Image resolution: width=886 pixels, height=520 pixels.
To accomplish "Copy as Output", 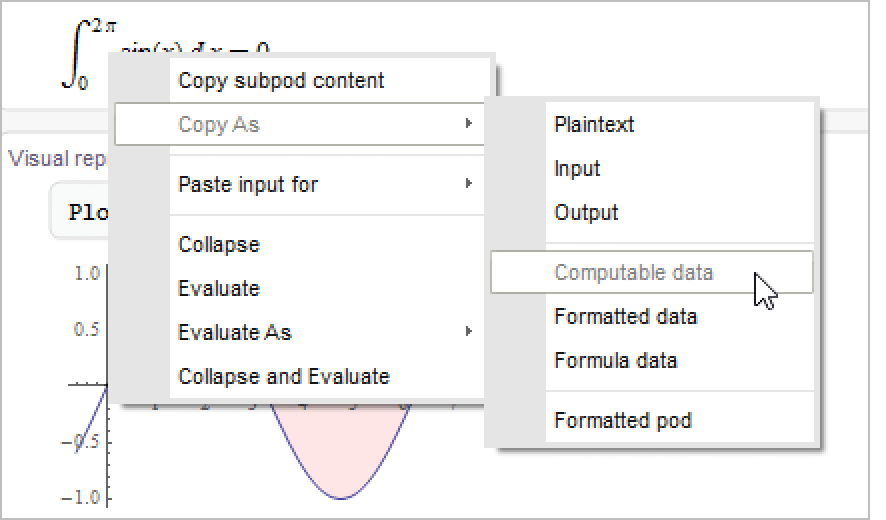I will point(586,213).
